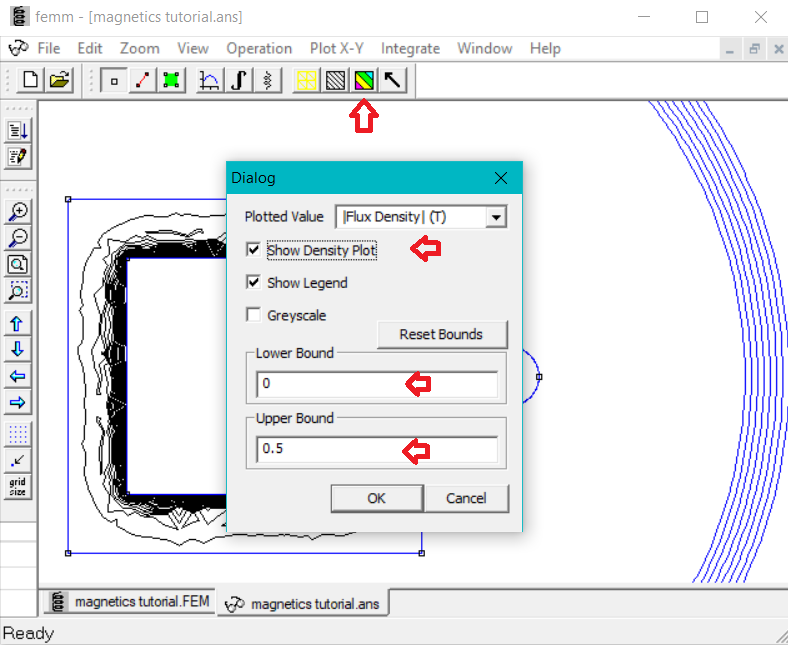Pan view with the blue up arrow
This screenshot has width=788, height=645.
click(18, 323)
